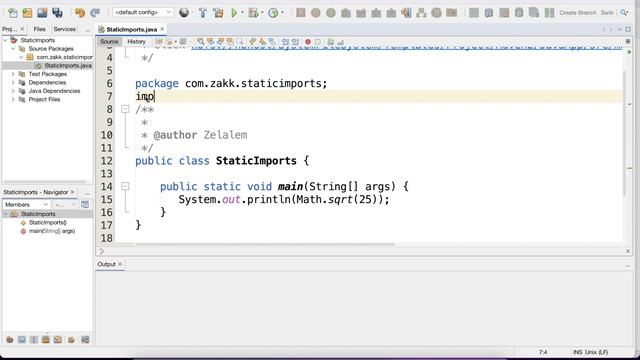Switch to the Files tab
Viewport: 640px width, 360px height.
point(40,29)
